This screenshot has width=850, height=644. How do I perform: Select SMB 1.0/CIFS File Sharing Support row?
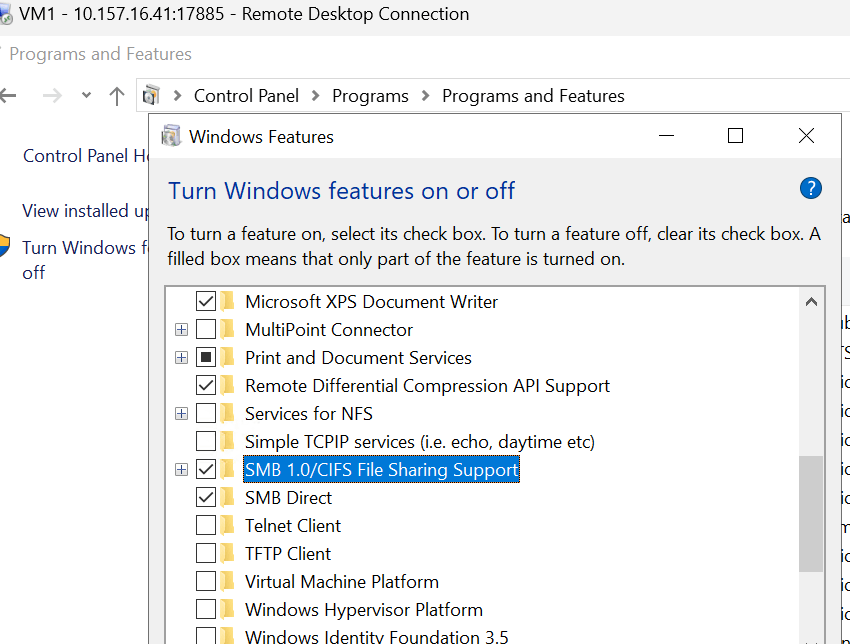coord(382,469)
